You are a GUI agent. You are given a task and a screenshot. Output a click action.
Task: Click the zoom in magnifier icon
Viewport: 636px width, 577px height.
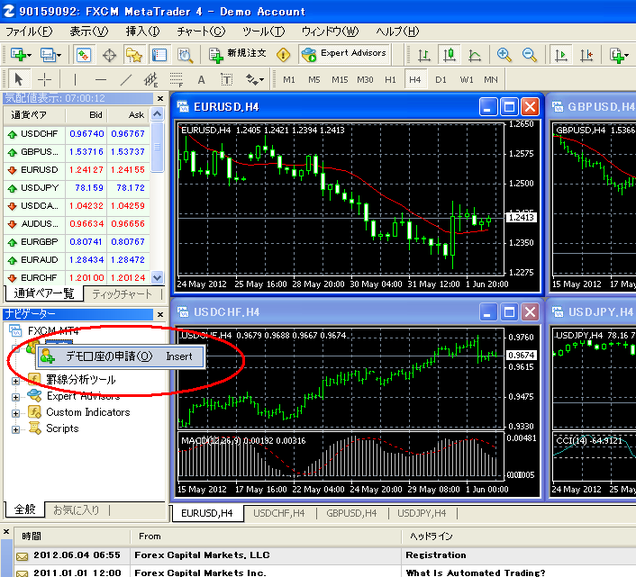click(504, 54)
